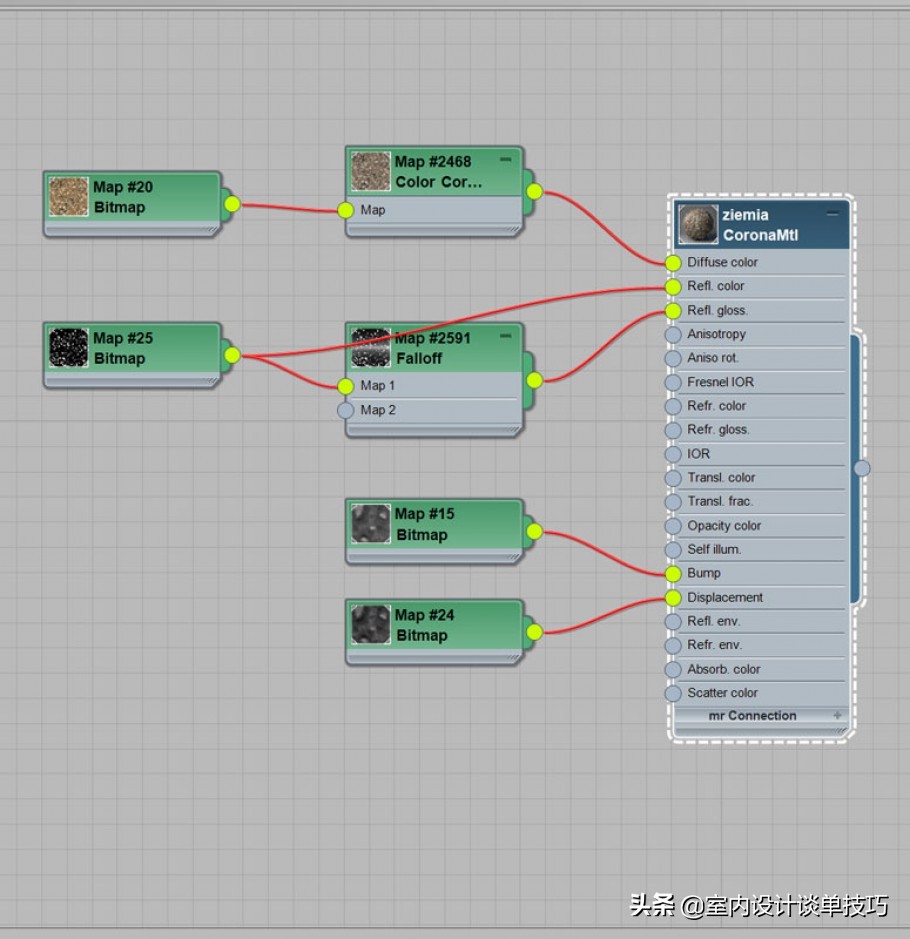The height and width of the screenshot is (939, 910).
Task: Click the Refr. gloss. input socket
Action: pyautogui.click(x=673, y=430)
